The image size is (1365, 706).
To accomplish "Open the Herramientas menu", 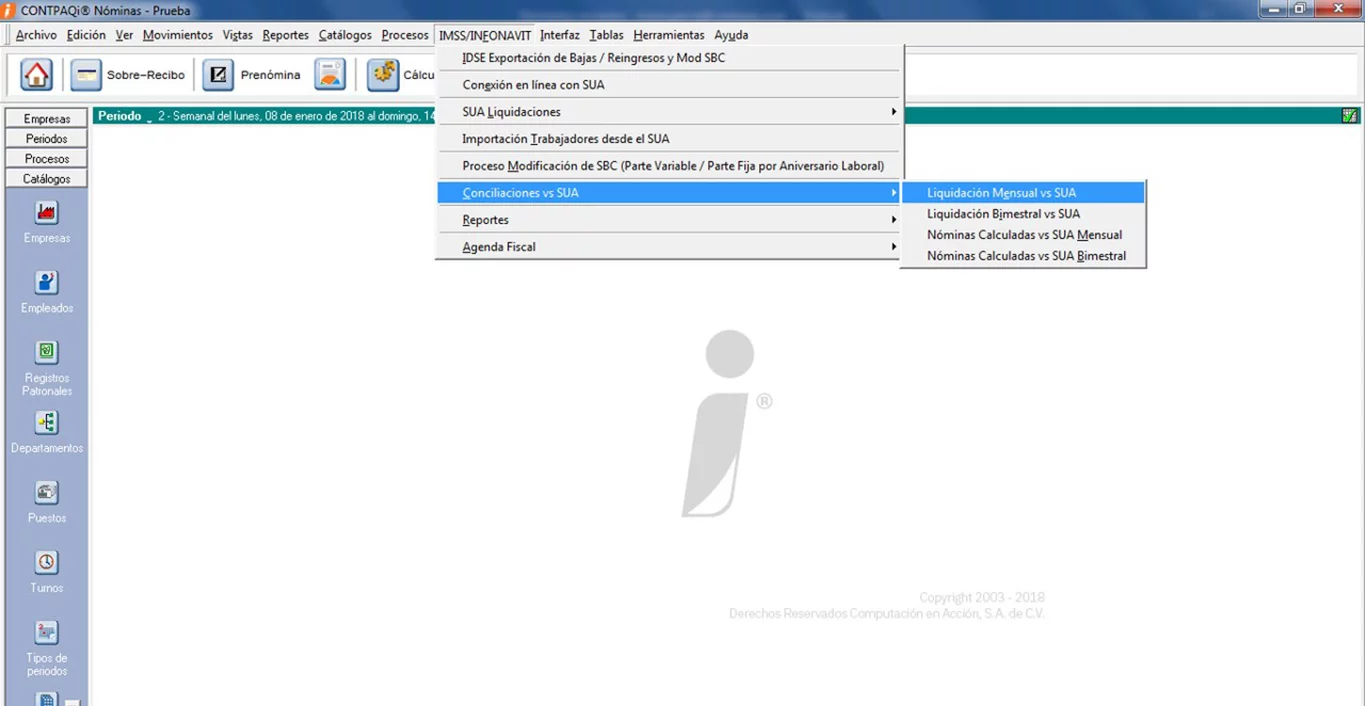I will click(668, 35).
